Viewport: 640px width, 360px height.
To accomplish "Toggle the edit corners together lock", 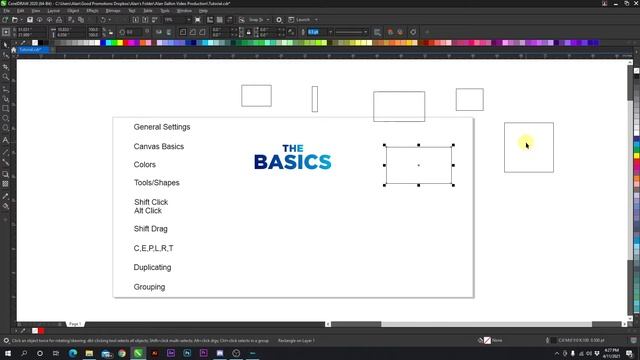I will coord(248,32).
